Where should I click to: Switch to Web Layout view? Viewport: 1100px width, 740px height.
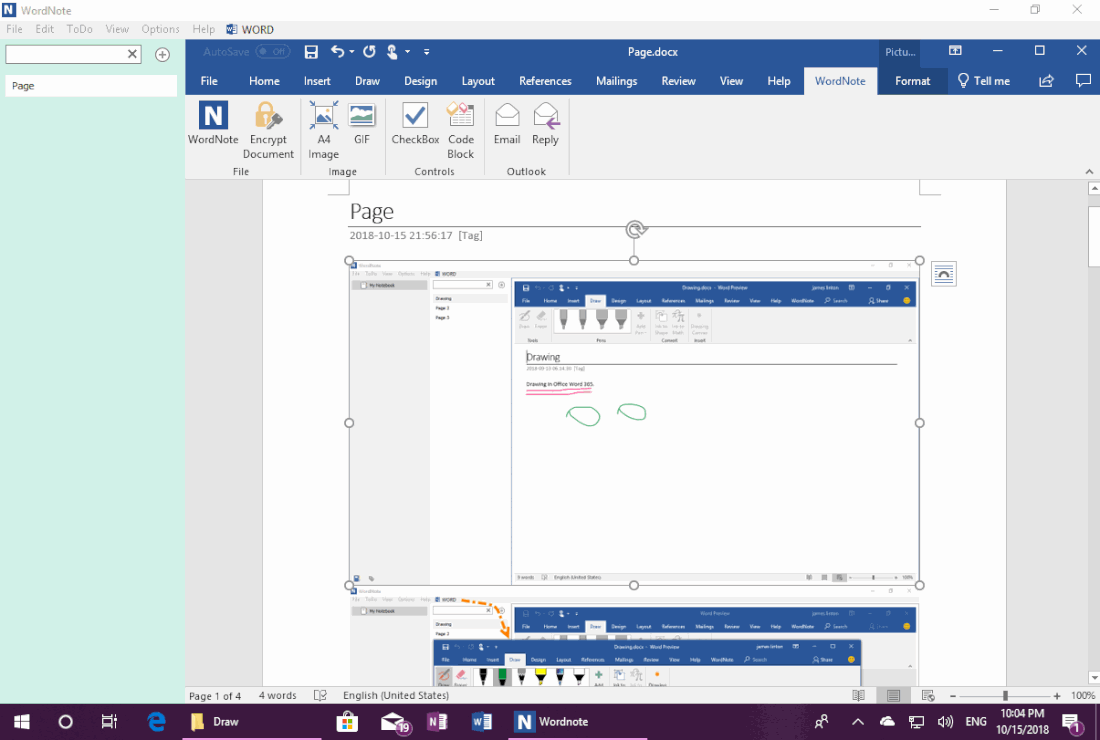928,696
